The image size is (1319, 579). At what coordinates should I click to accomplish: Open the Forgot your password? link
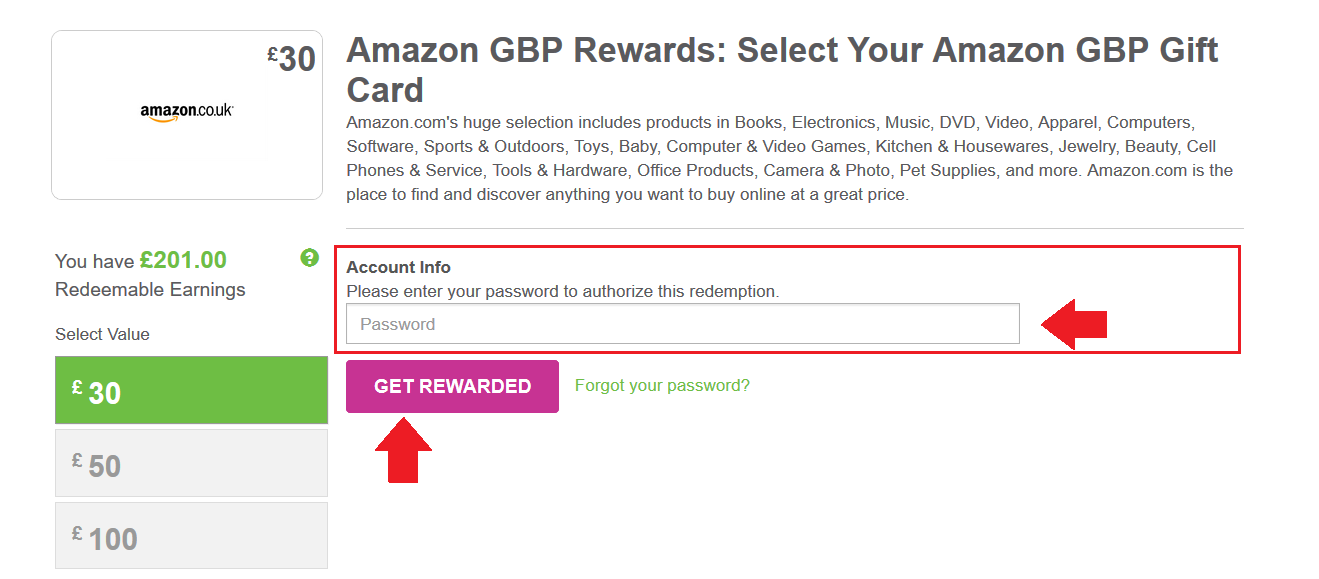(662, 385)
